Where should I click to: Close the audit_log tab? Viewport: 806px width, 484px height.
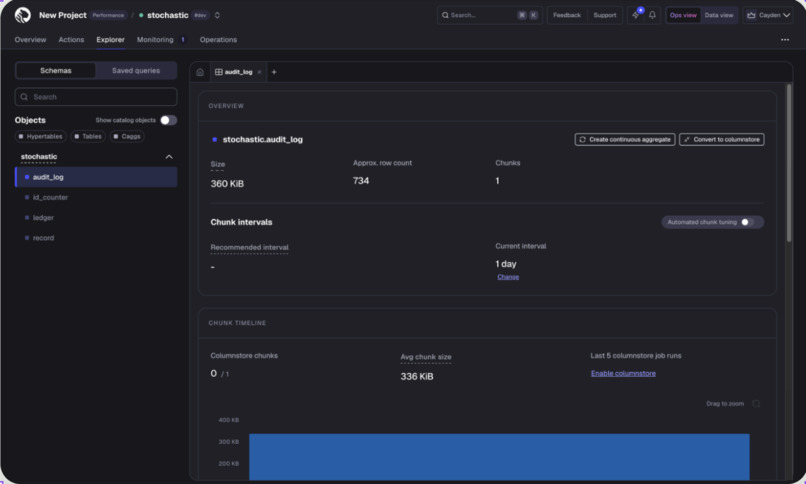point(260,72)
